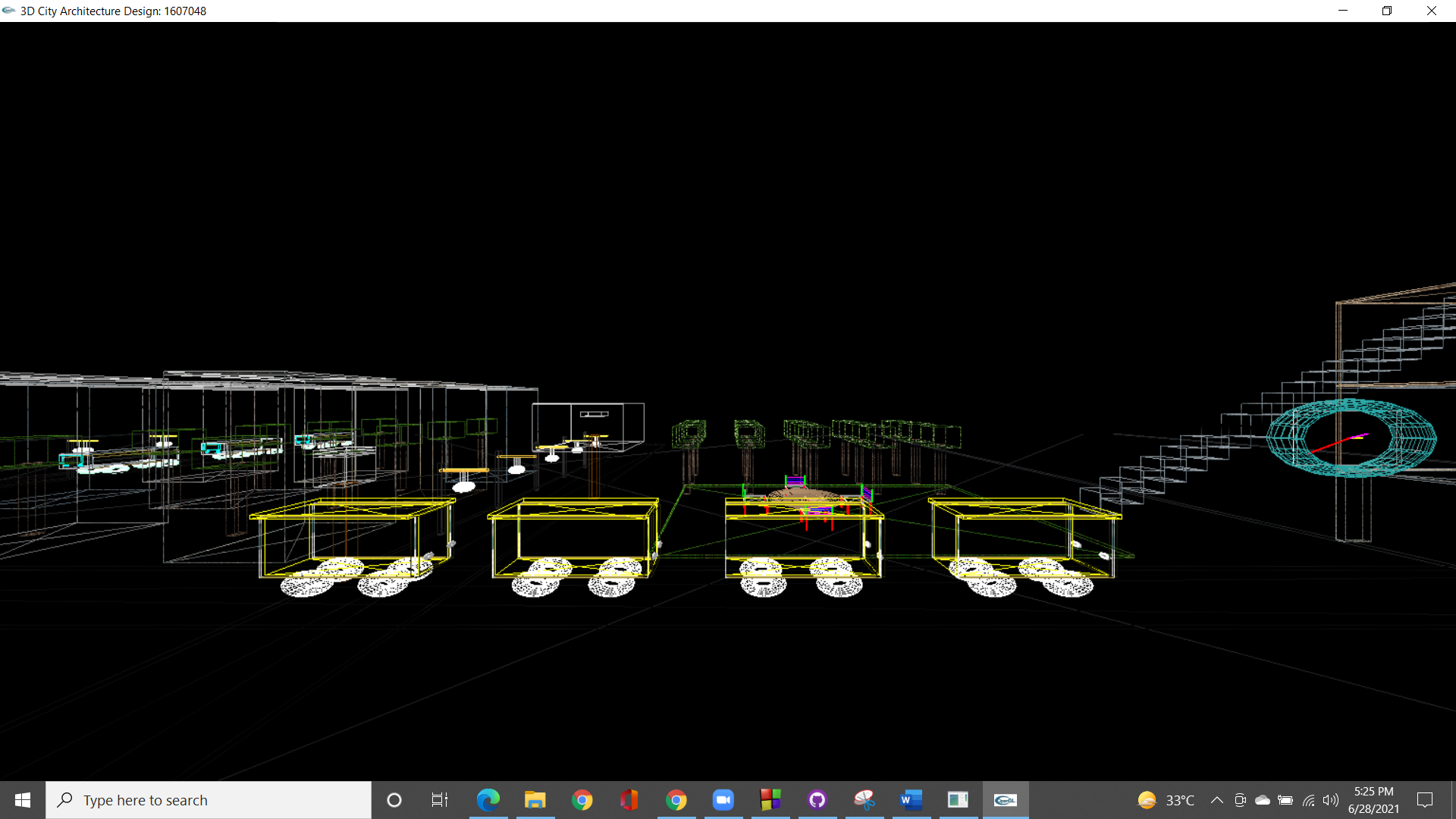The width and height of the screenshot is (1456, 819).
Task: Switch to Zoom from the taskbar
Action: 723,800
